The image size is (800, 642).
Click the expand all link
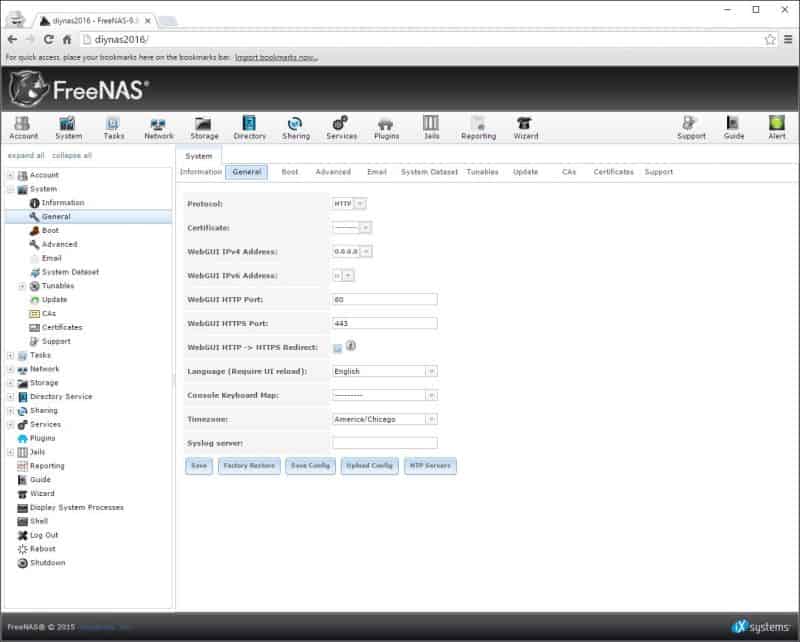point(26,155)
